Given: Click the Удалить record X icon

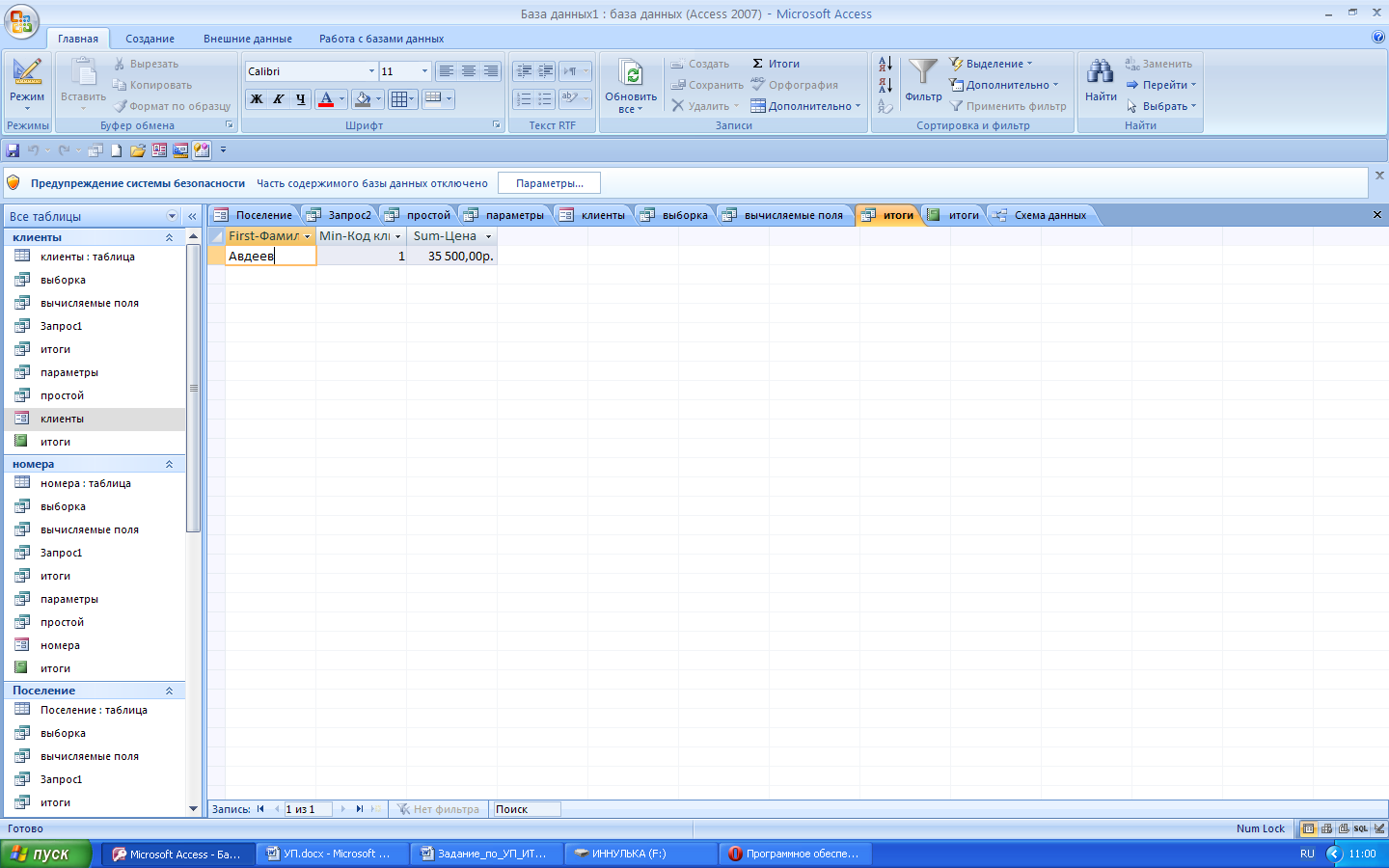Looking at the screenshot, I should pyautogui.click(x=678, y=106).
